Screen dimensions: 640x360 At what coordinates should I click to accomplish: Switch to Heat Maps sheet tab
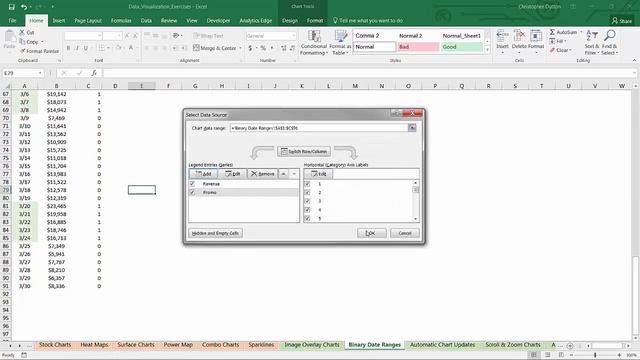tap(94, 345)
